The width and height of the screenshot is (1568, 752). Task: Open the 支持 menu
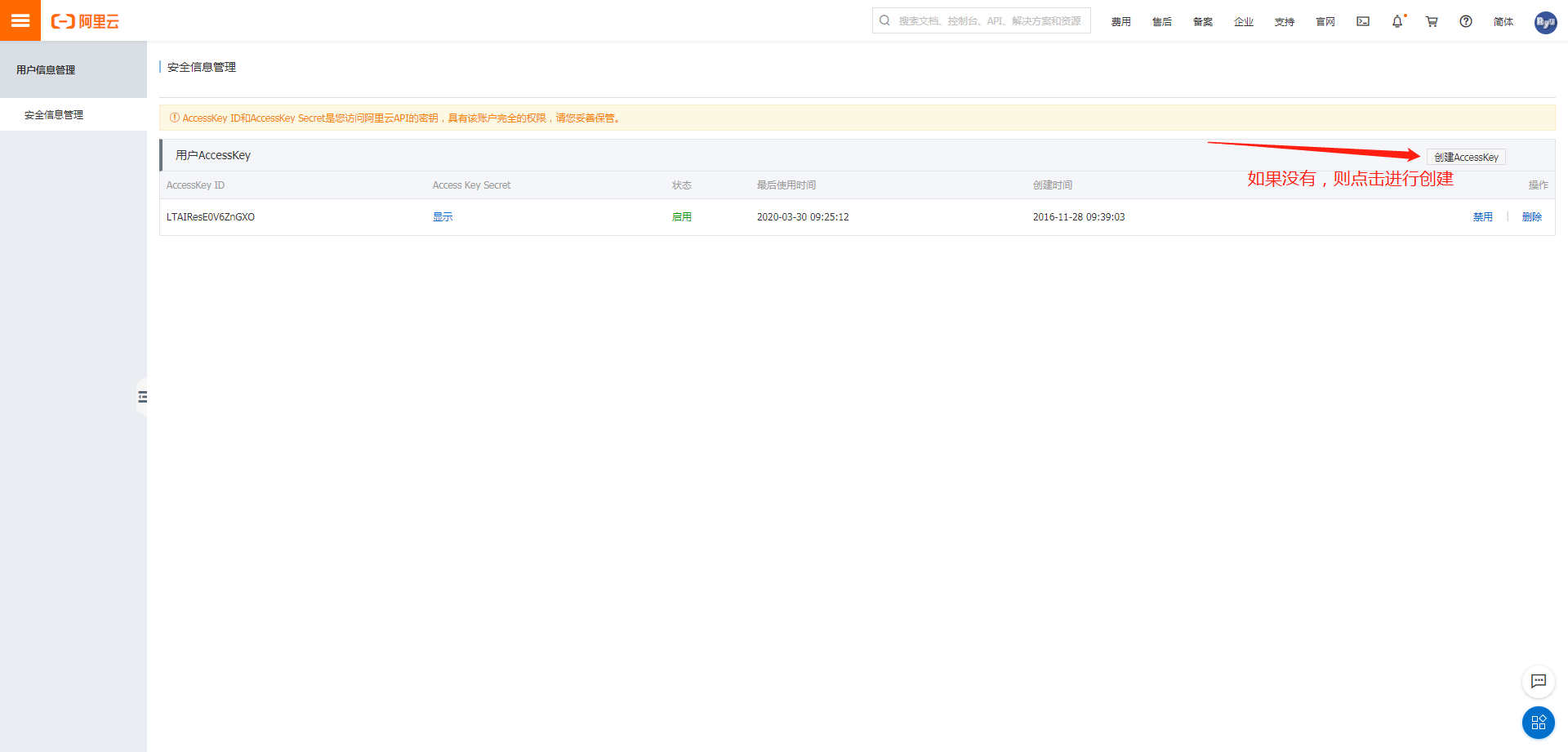(x=1284, y=22)
